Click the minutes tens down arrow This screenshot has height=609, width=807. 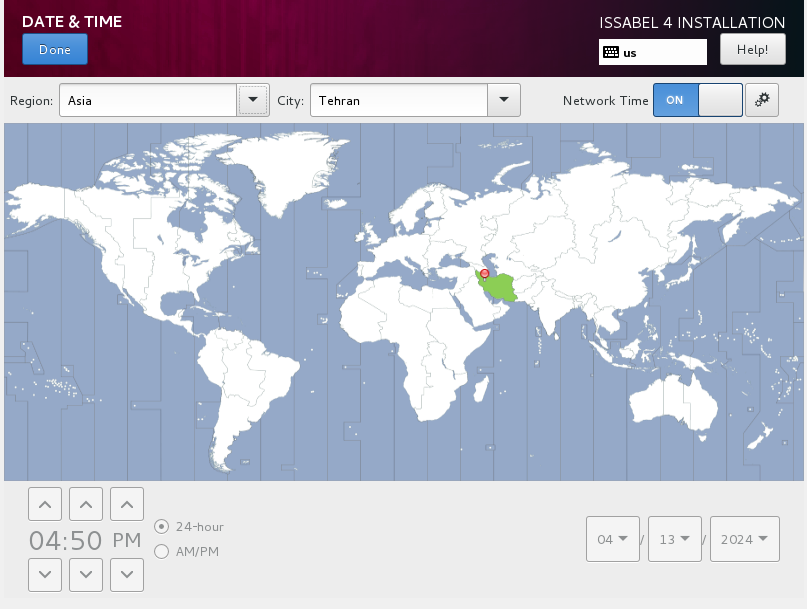coord(86,574)
